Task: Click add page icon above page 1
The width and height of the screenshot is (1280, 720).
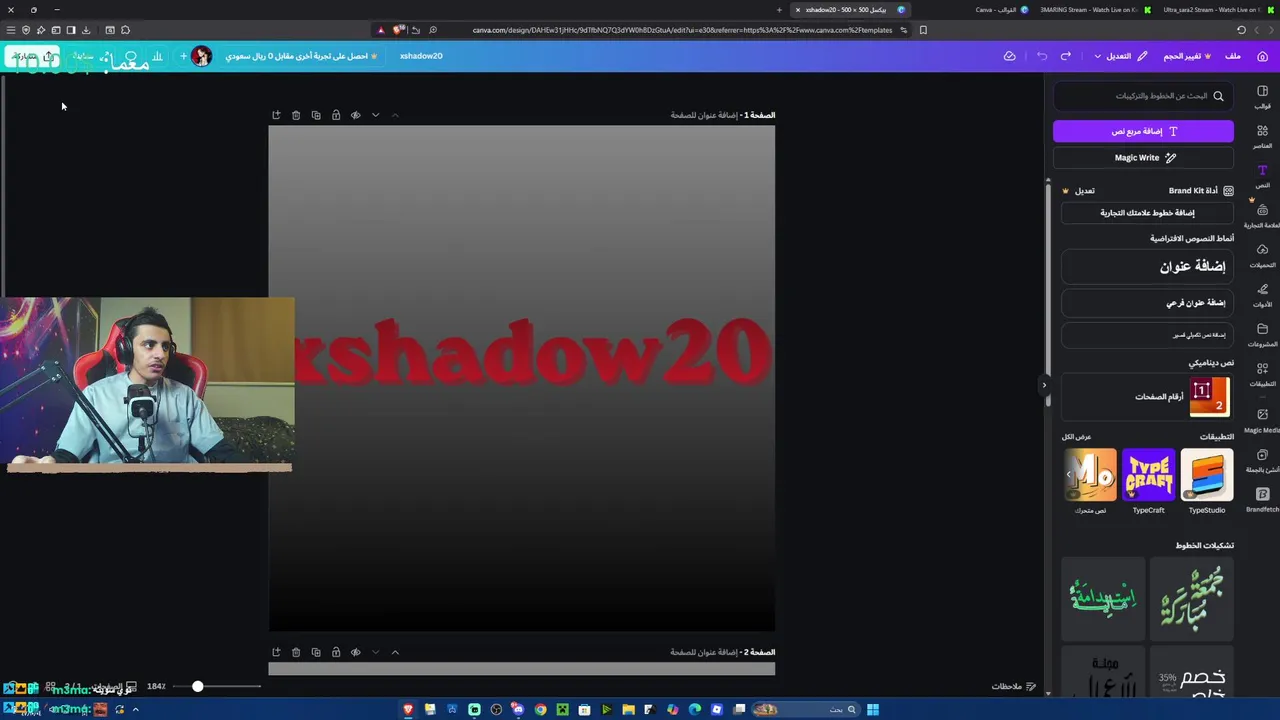Action: tap(276, 115)
